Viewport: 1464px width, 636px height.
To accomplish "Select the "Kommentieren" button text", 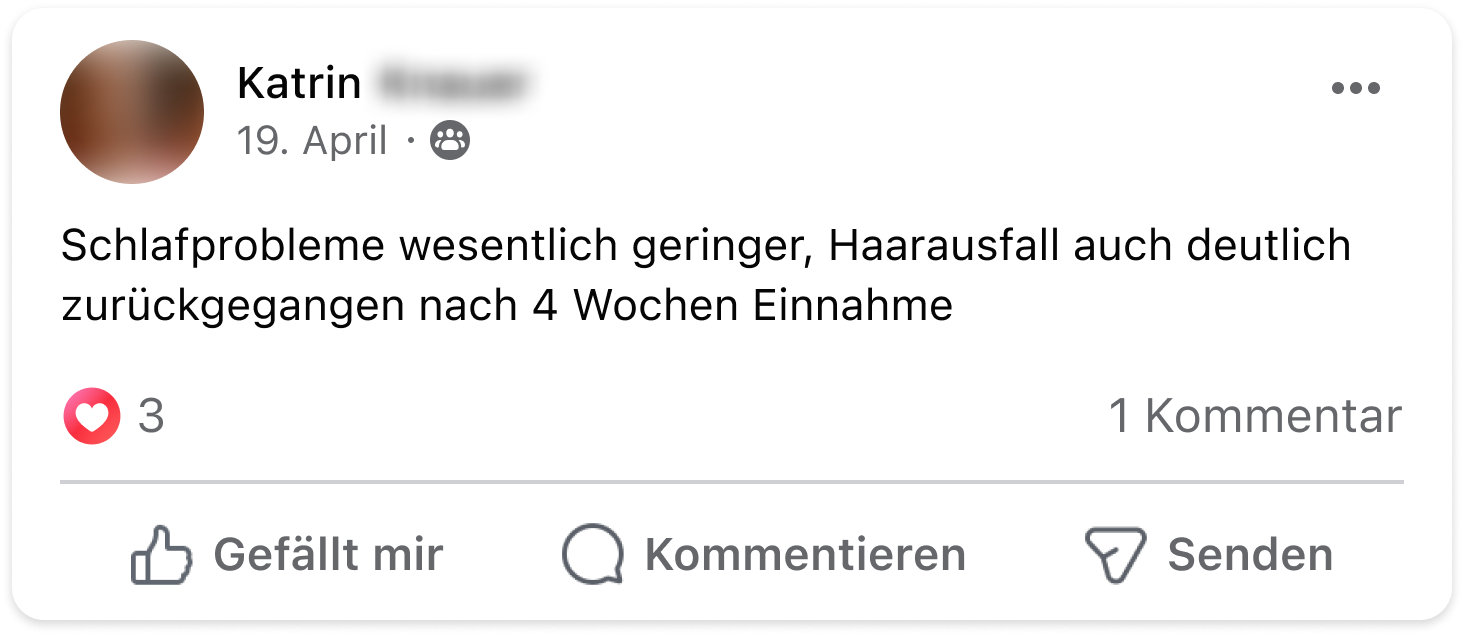I will (805, 554).
